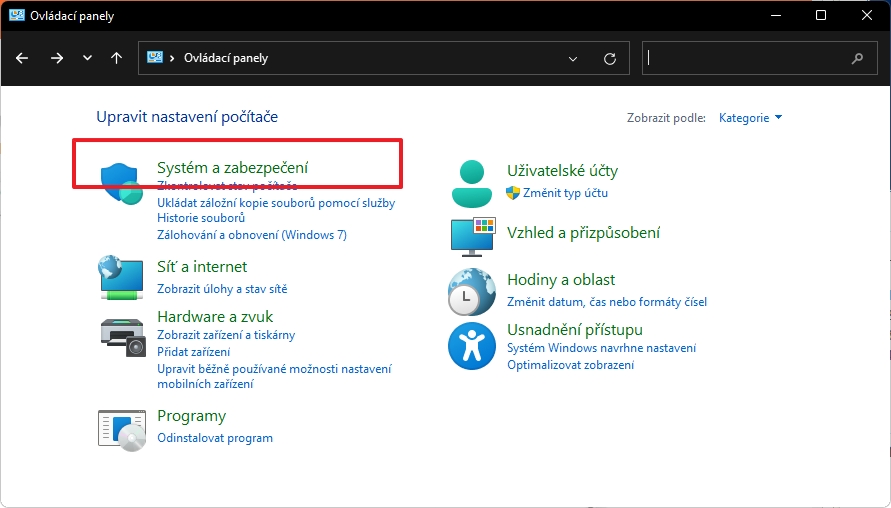
Task: Go forward with the right arrow
Action: pyautogui.click(x=56, y=58)
